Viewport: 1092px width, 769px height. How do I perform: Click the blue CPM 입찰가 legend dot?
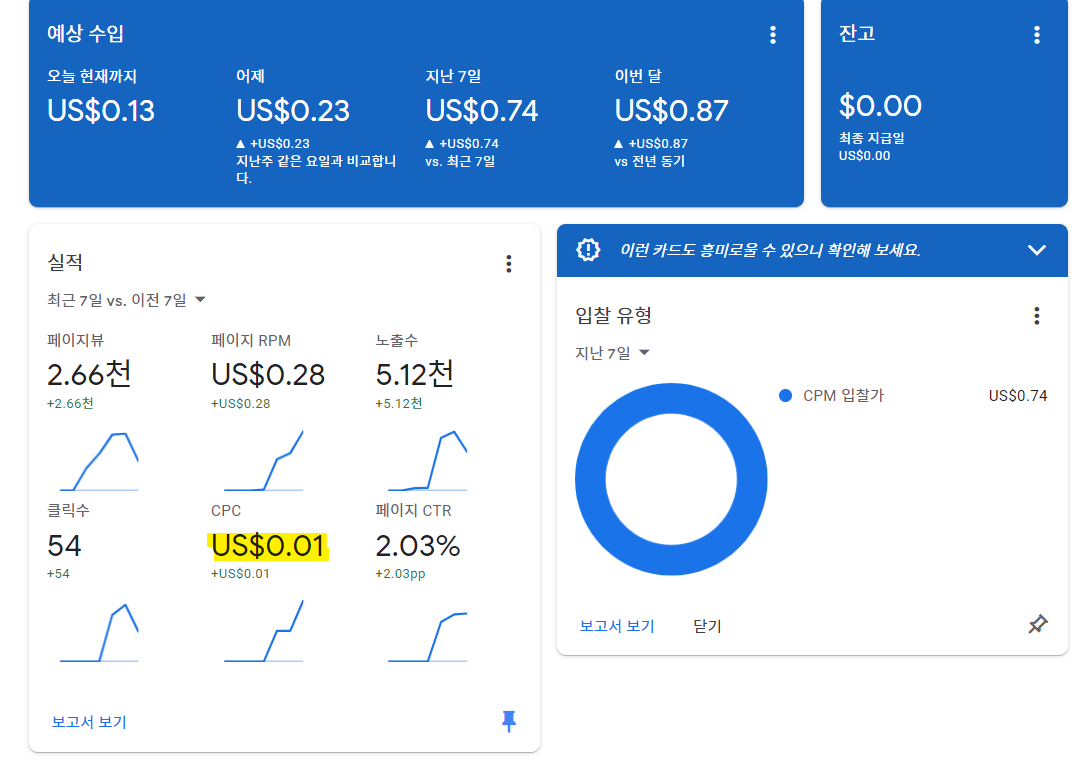coord(786,395)
